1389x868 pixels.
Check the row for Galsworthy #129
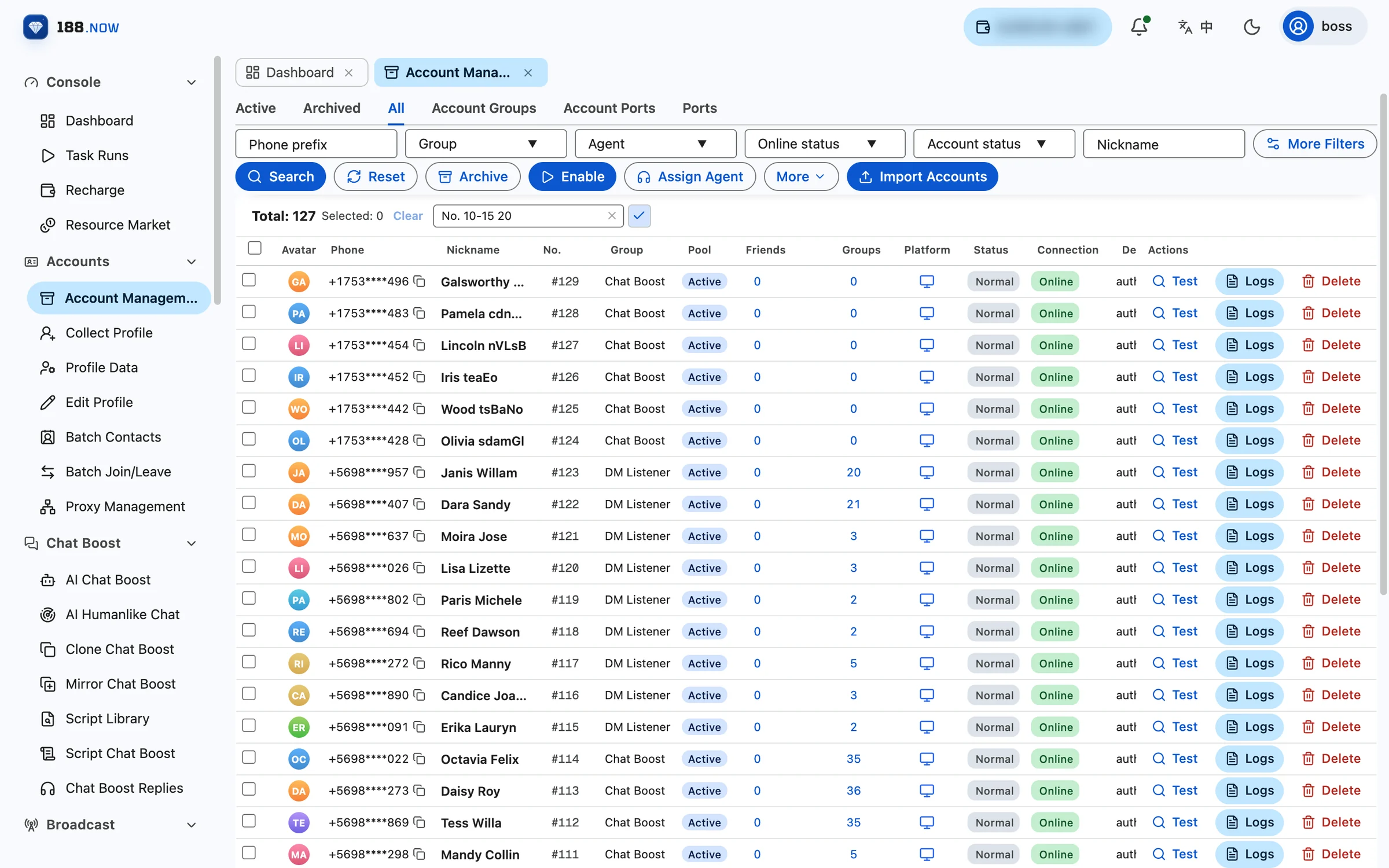pos(249,280)
